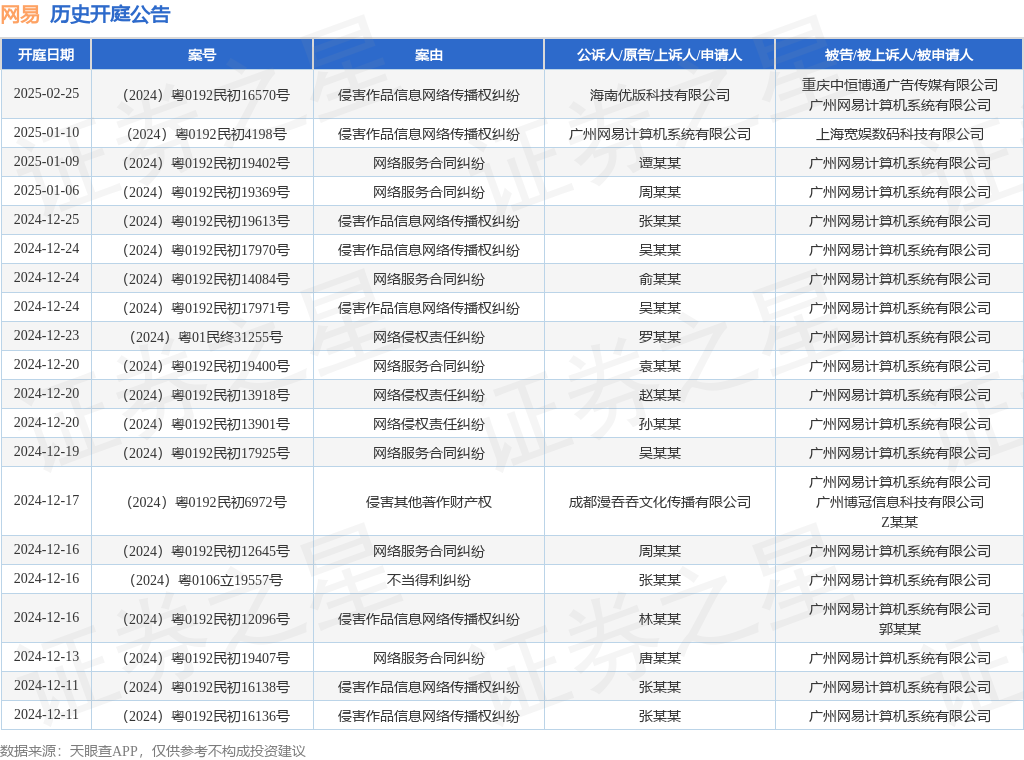
Task: Select case number 粤0192民初17970号
Action: point(206,250)
